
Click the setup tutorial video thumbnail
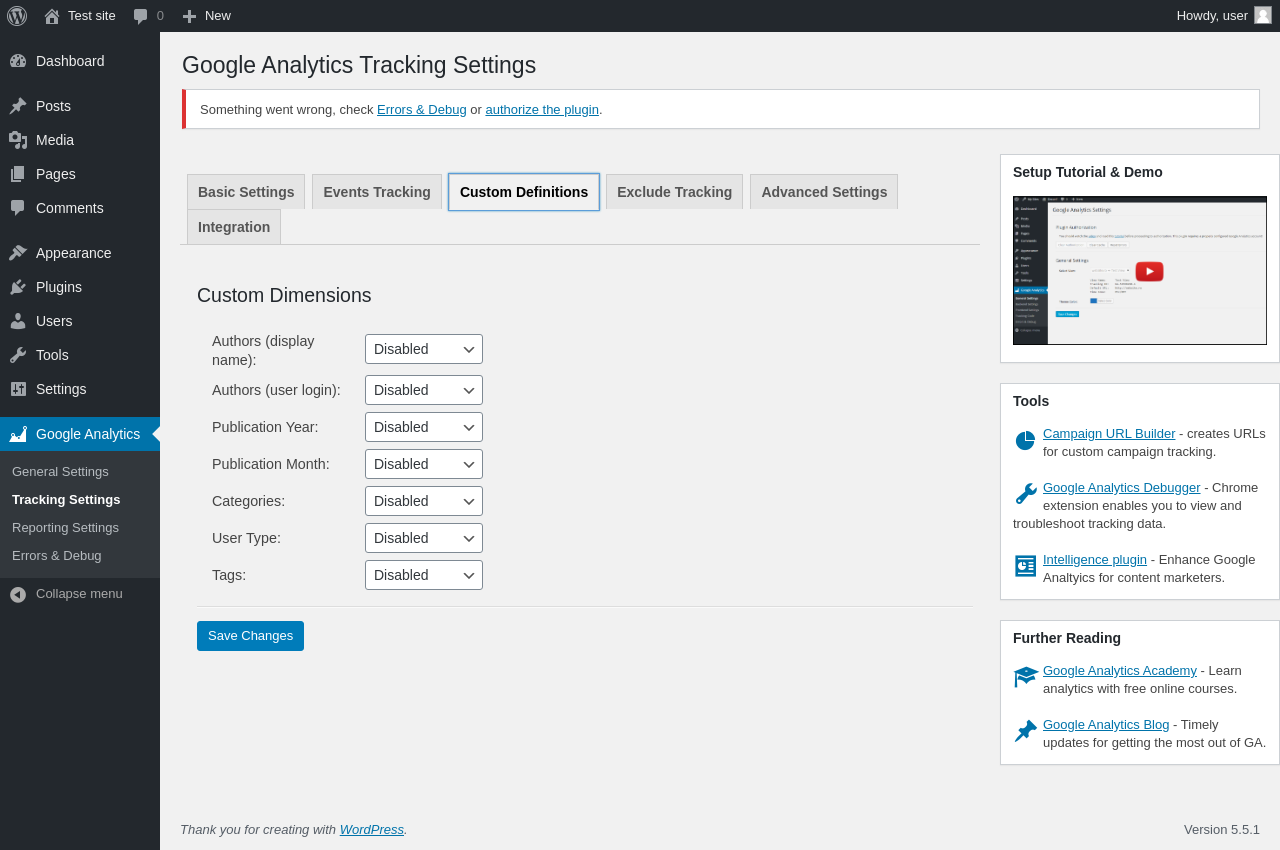(1140, 271)
